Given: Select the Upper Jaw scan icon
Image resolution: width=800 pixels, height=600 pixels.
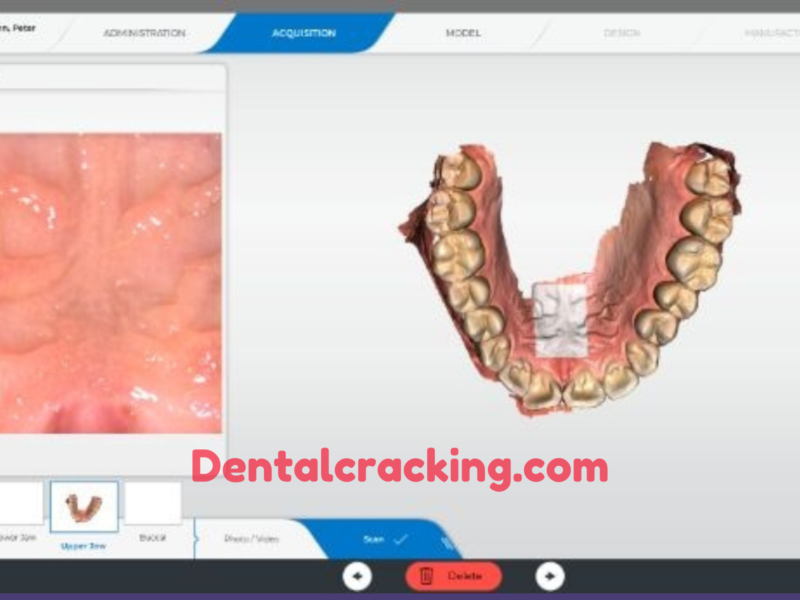Looking at the screenshot, I should coord(83,508).
